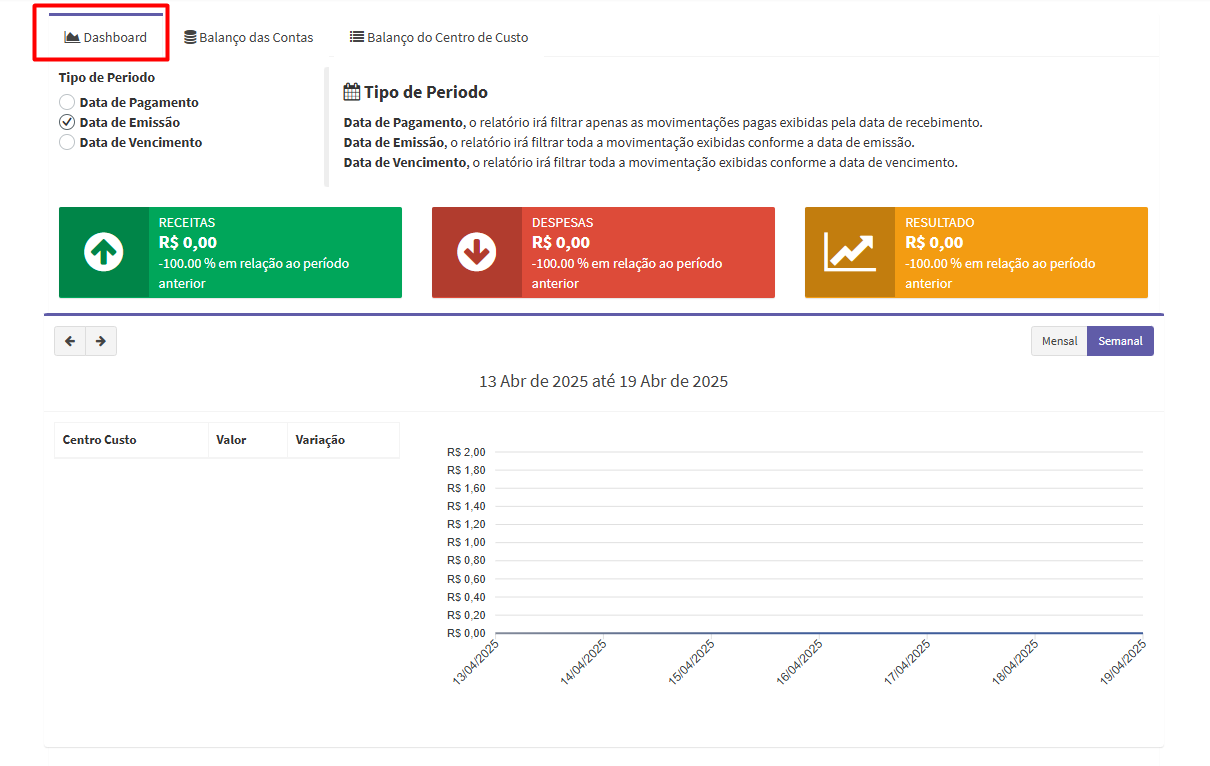Image resolution: width=1210 pixels, height=766 pixels.
Task: Switch to Semanal view
Action: click(1120, 341)
